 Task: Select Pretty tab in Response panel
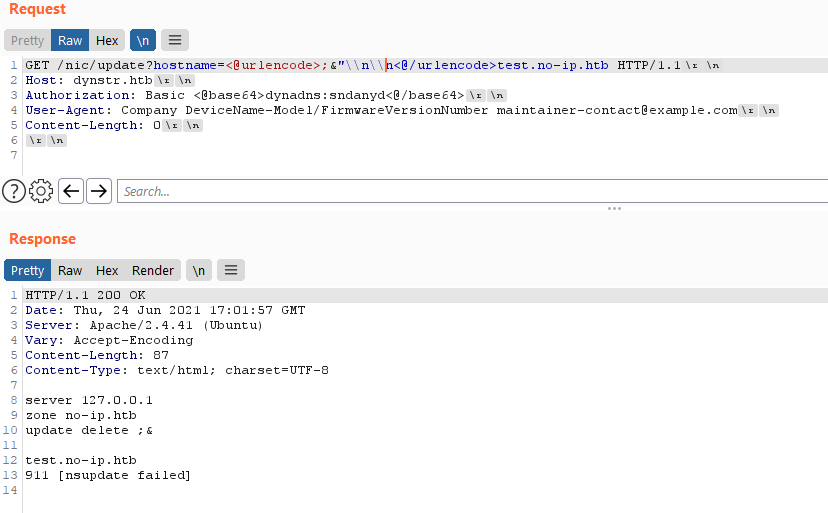click(x=27, y=270)
